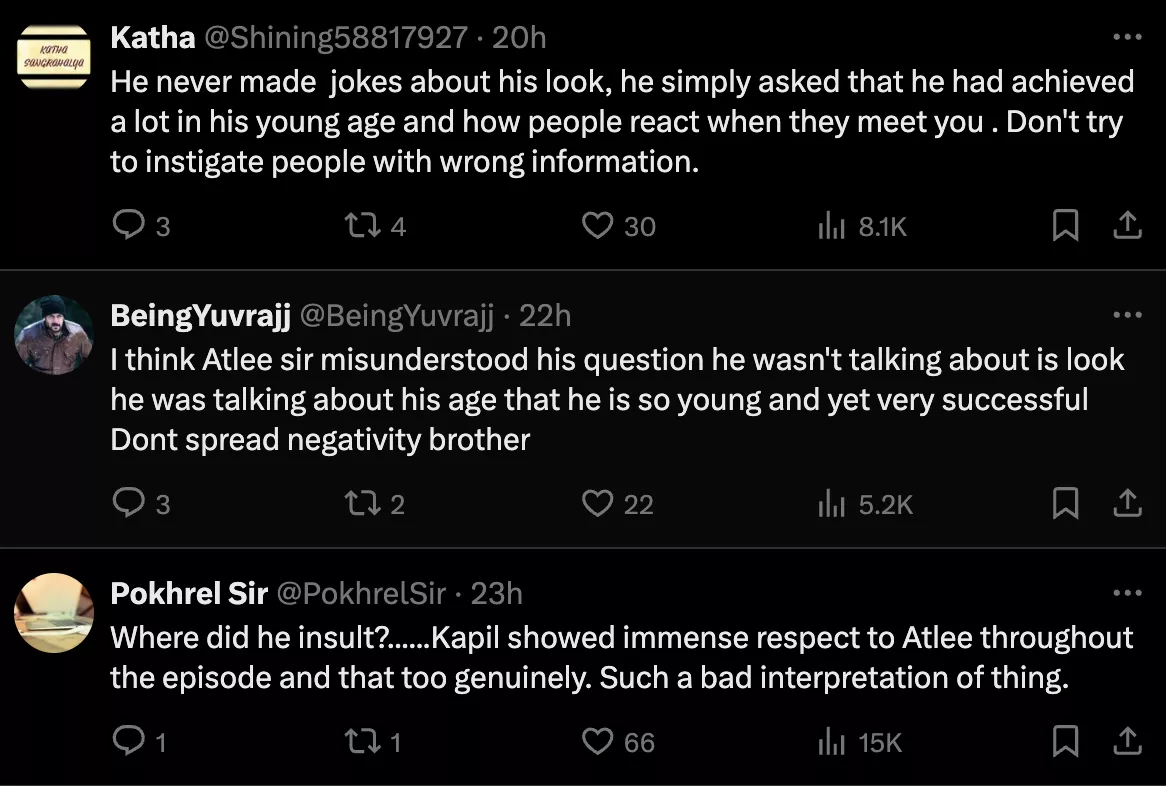Viewport: 1166px width, 786px height.
Task: Reply to BeingYuvrajj's tweet
Action: 128,503
